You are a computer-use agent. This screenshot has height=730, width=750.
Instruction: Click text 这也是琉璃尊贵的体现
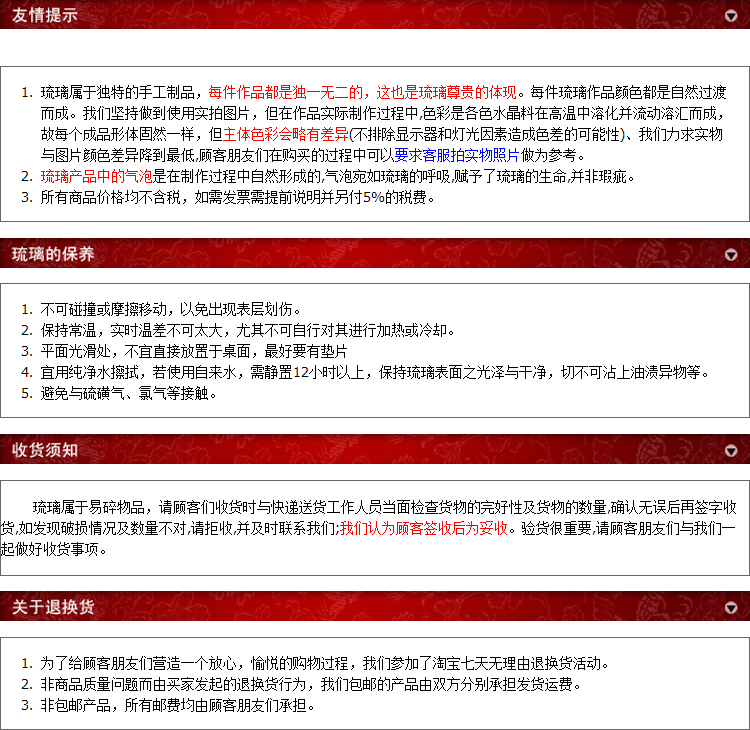(446, 92)
